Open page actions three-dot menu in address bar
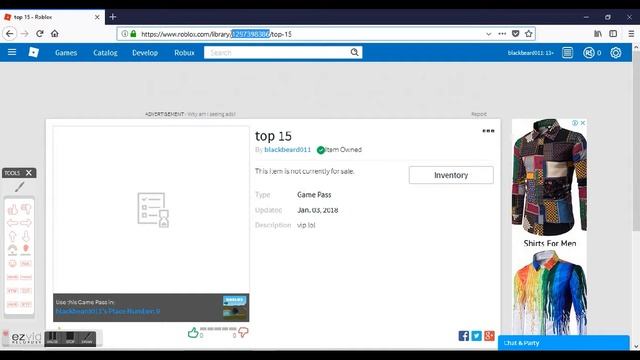The width and height of the screenshot is (640, 360). coord(502,34)
